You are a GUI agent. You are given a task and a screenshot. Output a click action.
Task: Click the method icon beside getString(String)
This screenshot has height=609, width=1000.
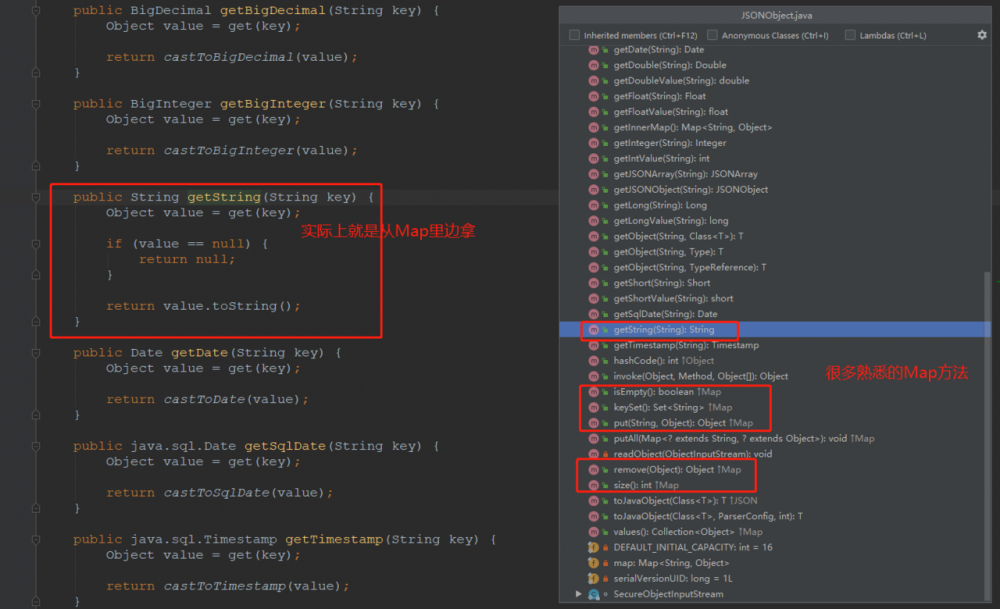595,329
